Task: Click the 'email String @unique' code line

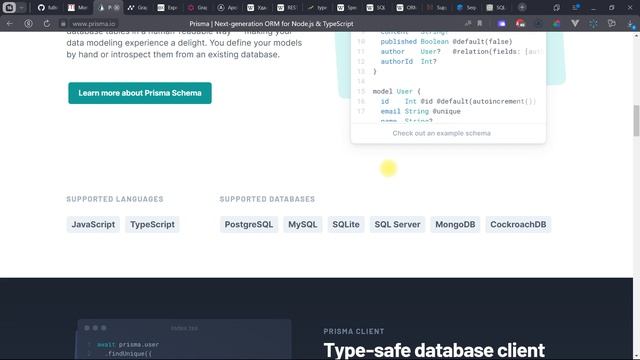Action: pos(420,111)
